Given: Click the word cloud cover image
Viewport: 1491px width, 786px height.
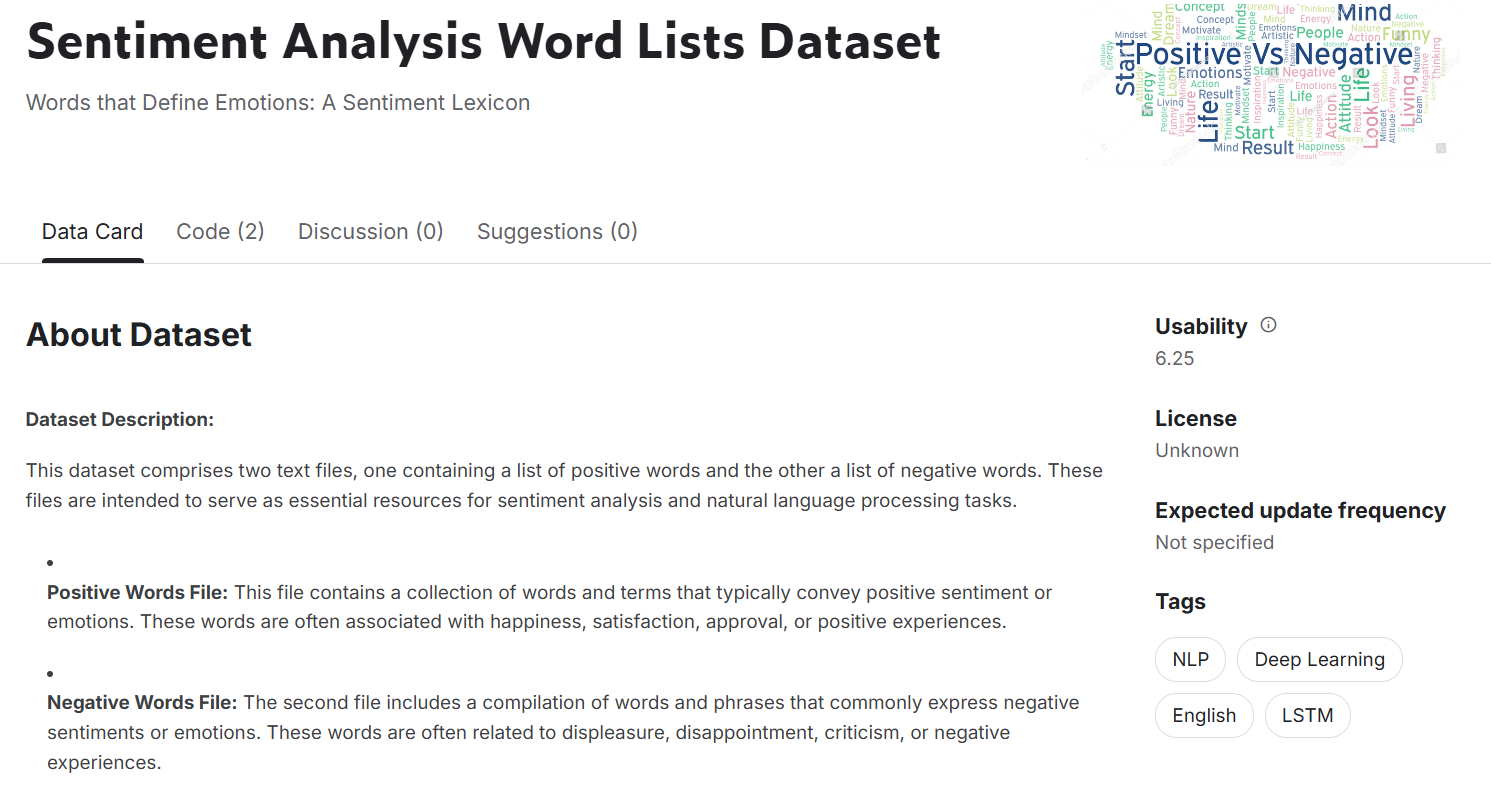Looking at the screenshot, I should click(1270, 80).
